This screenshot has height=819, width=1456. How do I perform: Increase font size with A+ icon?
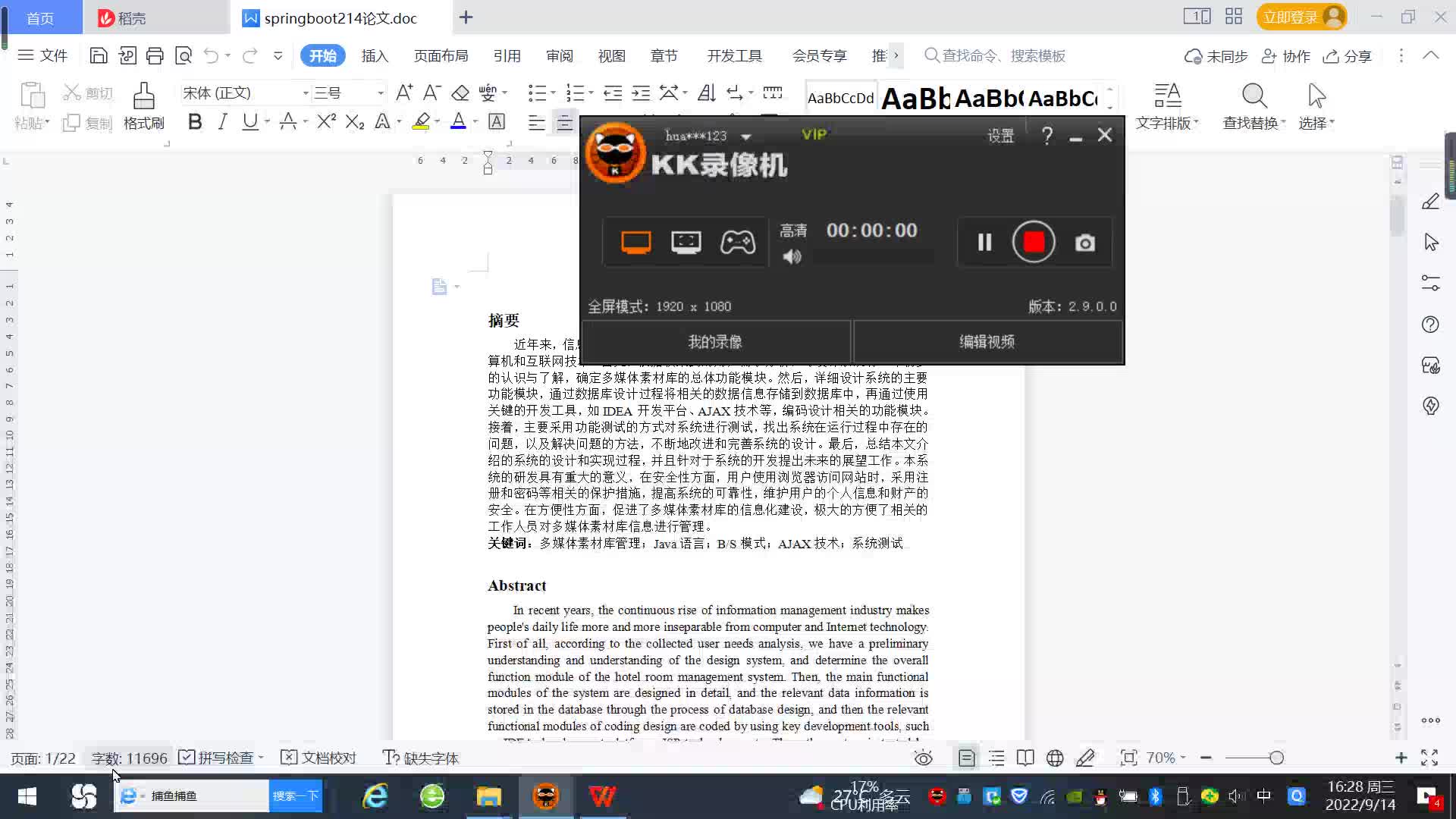(404, 93)
